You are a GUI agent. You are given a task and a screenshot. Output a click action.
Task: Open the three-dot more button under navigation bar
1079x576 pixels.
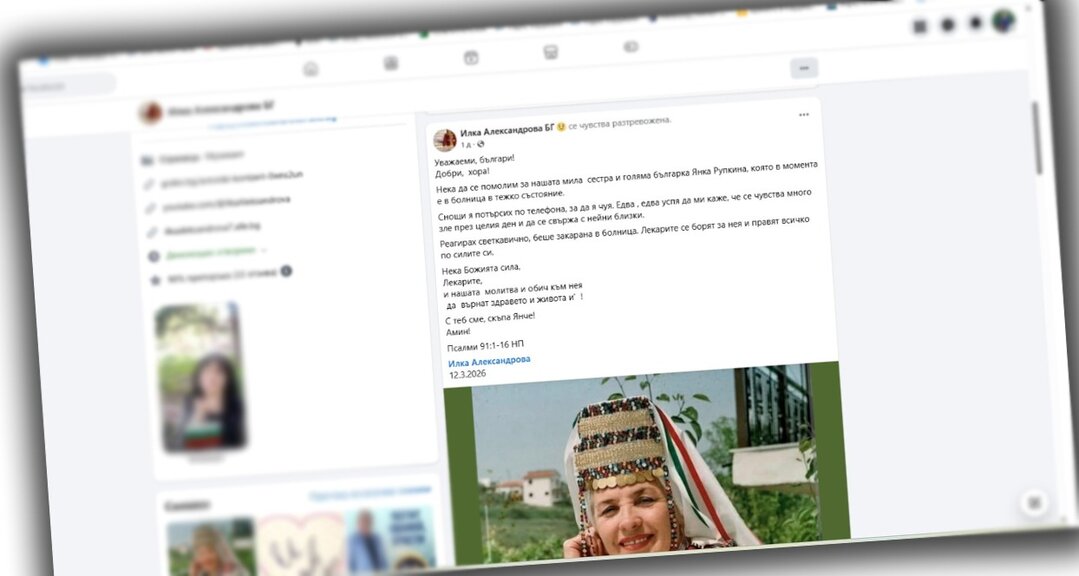coord(803,68)
